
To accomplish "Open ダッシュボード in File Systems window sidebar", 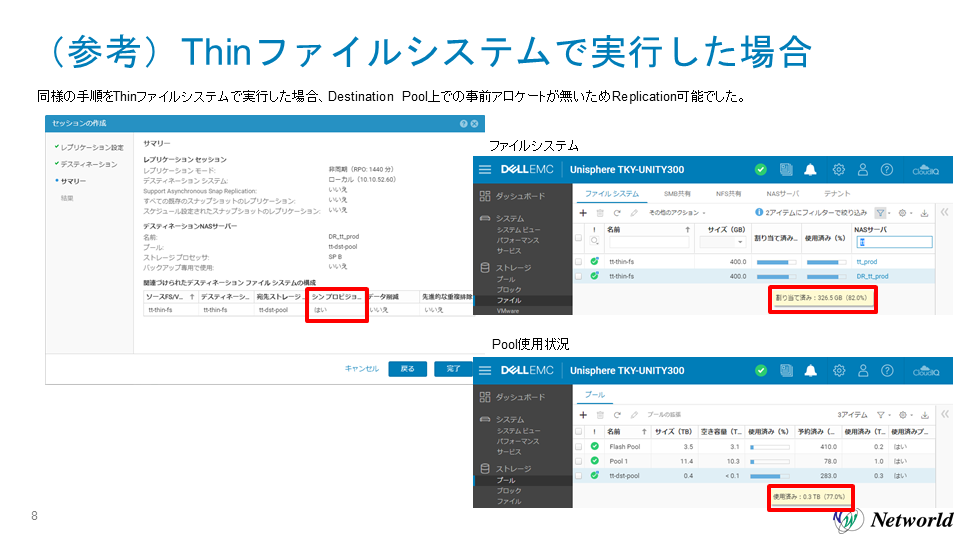I will [x=520, y=196].
